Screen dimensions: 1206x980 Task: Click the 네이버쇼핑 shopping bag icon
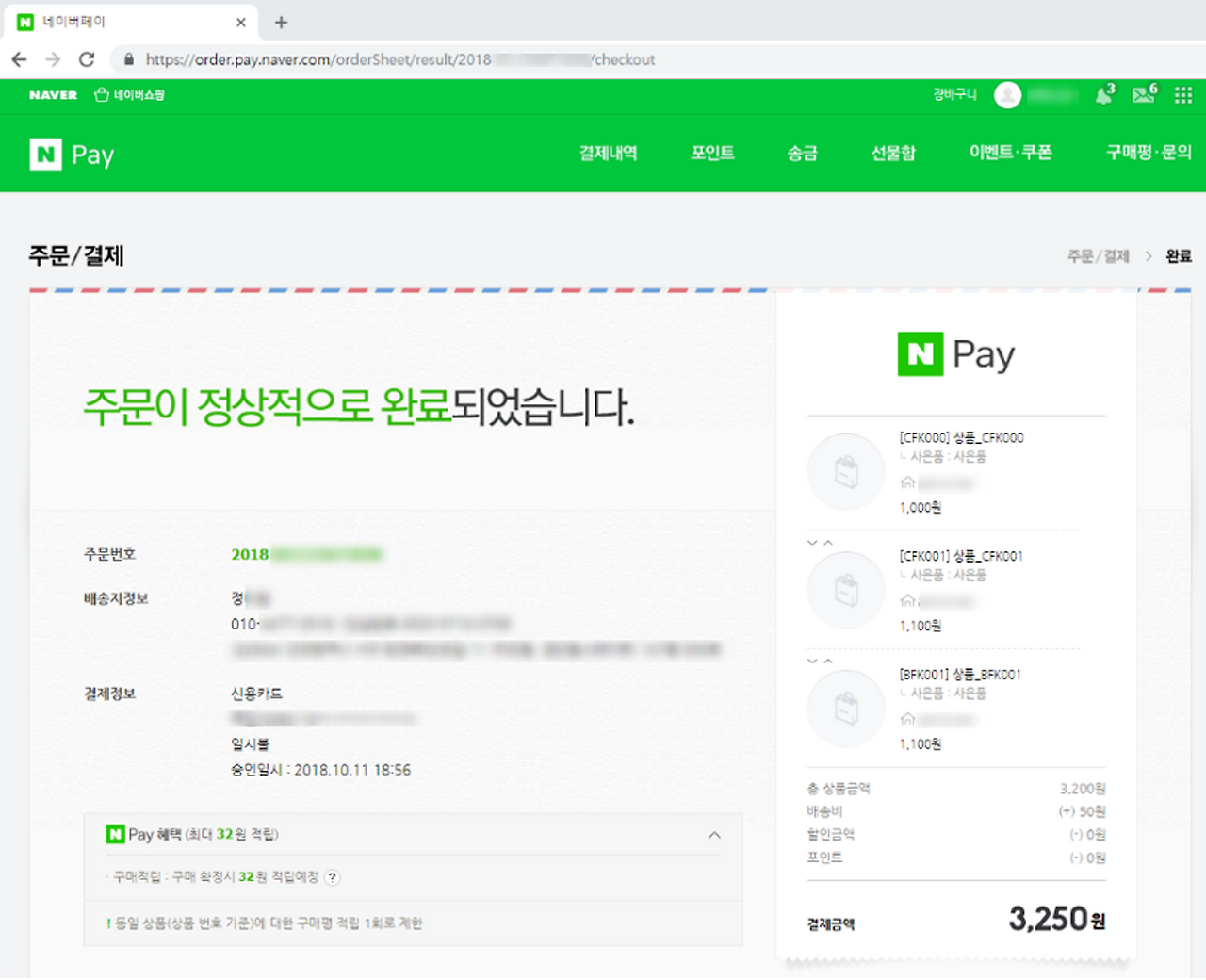pyautogui.click(x=100, y=94)
